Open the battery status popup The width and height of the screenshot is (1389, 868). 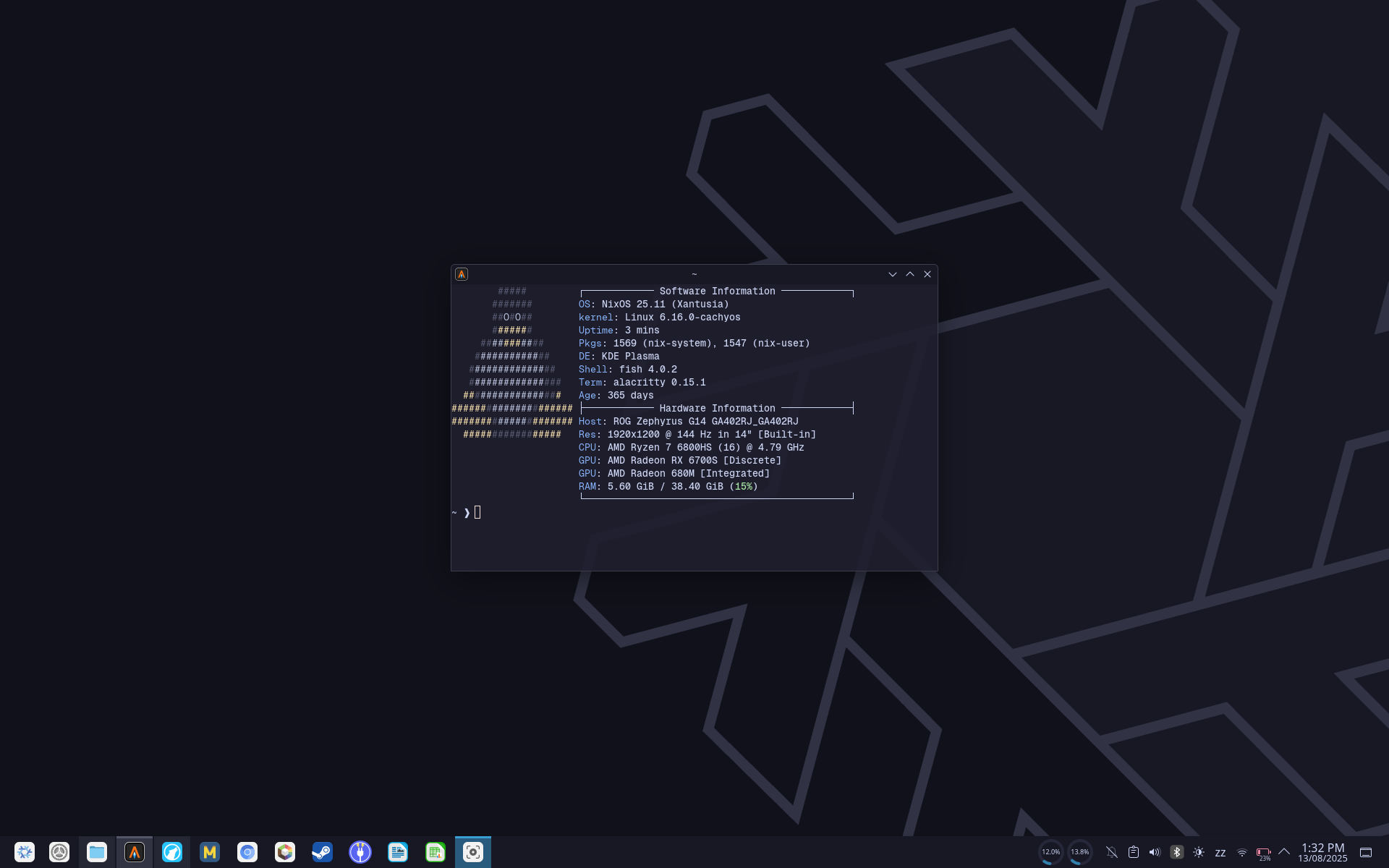pyautogui.click(x=1264, y=853)
